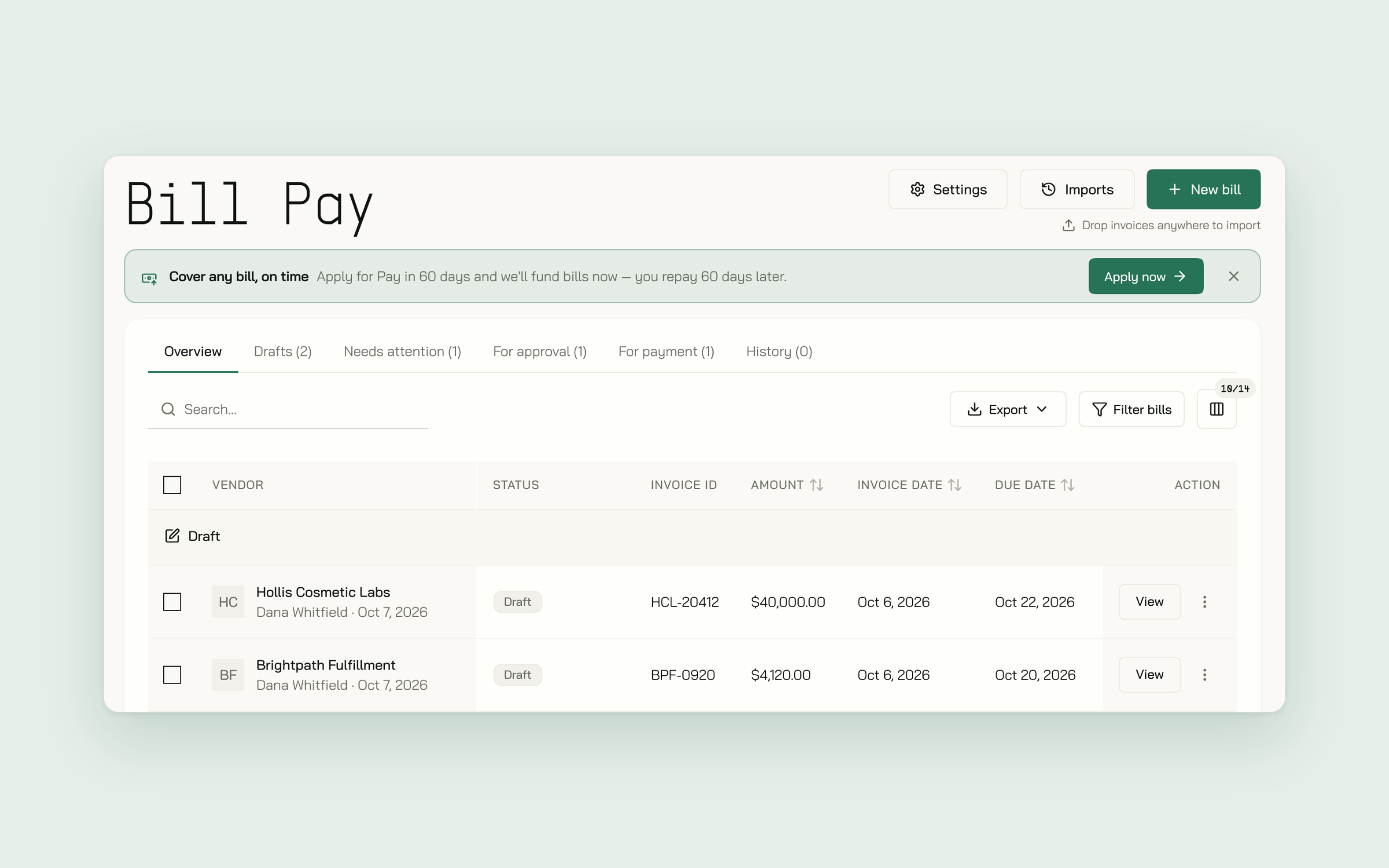The image size is (1389, 868).
Task: Sort by Invoice Date arrows icon
Action: [x=955, y=485]
